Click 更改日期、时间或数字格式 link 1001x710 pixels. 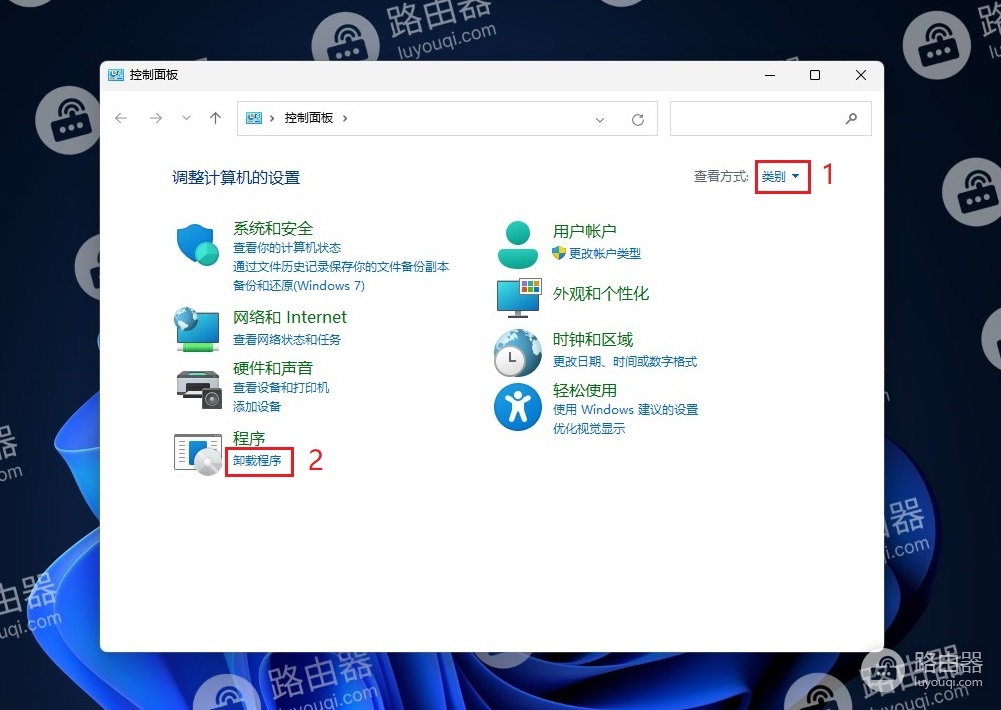pos(624,362)
